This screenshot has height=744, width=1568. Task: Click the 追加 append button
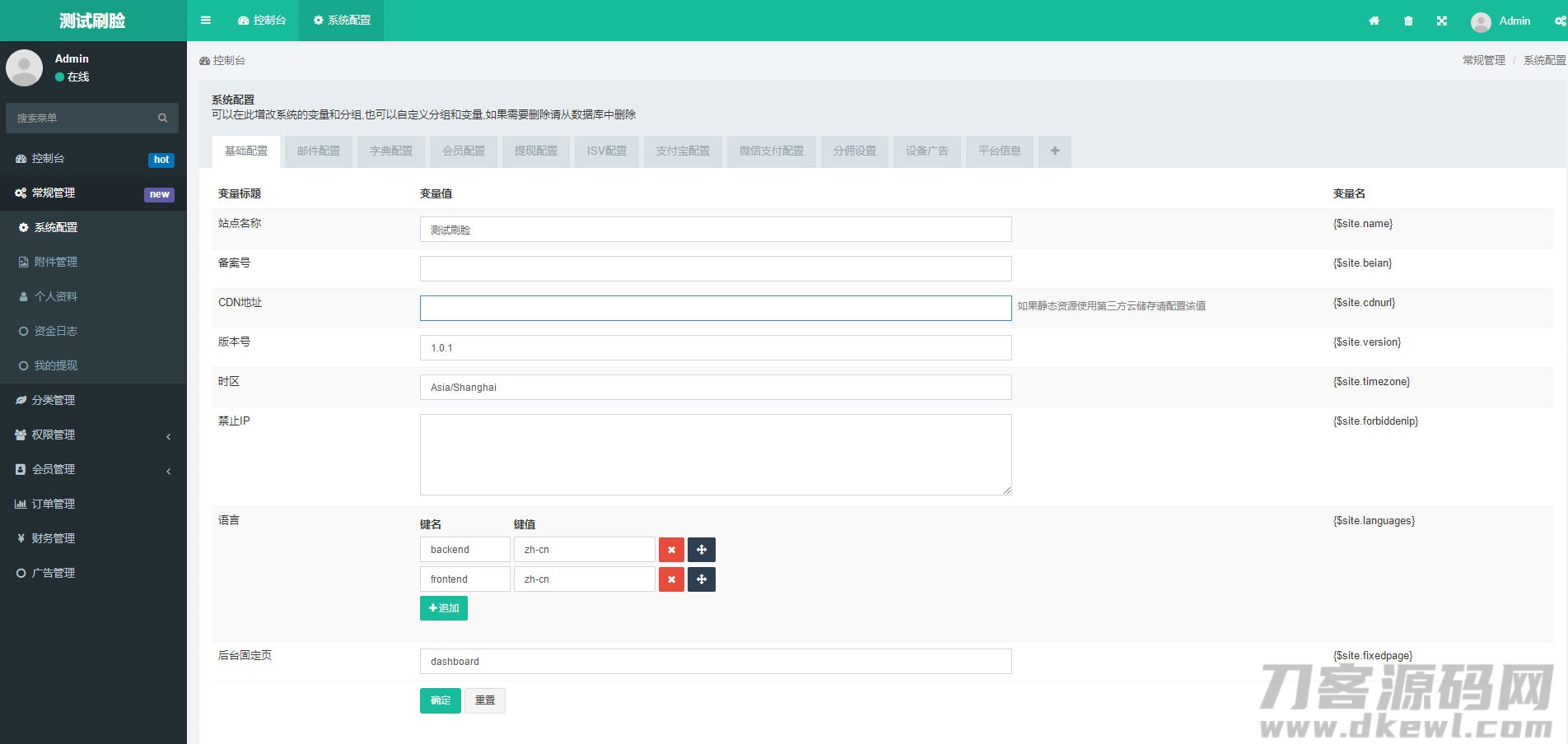[x=444, y=608]
